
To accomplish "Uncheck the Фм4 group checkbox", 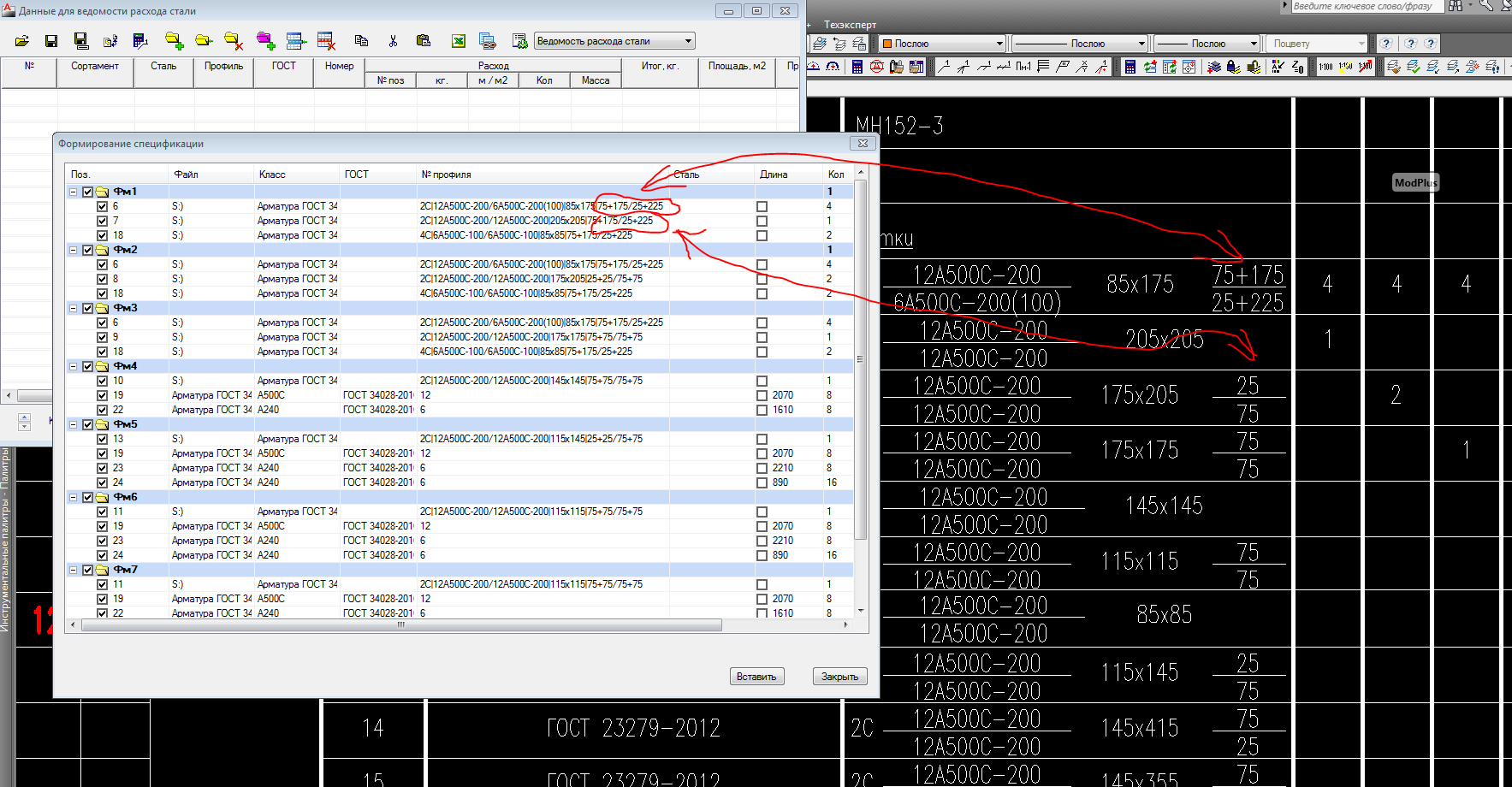I will point(87,366).
